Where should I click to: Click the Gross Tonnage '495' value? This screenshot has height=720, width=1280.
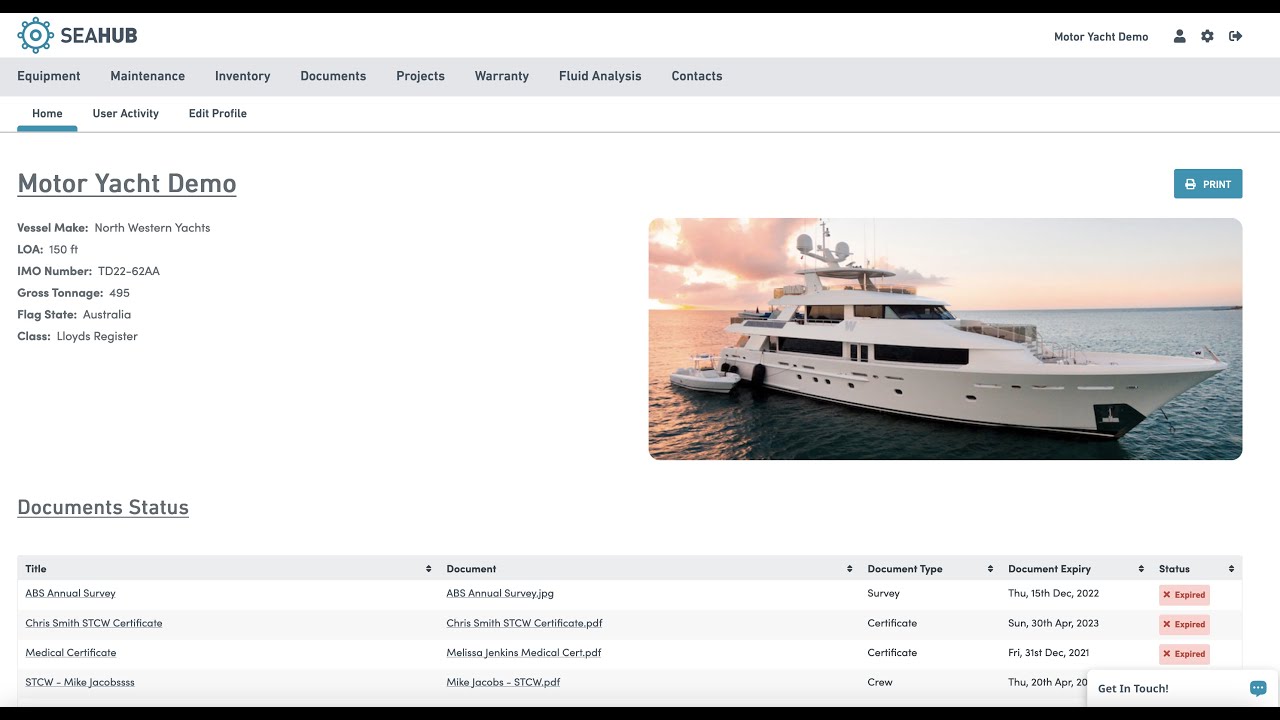coord(119,293)
